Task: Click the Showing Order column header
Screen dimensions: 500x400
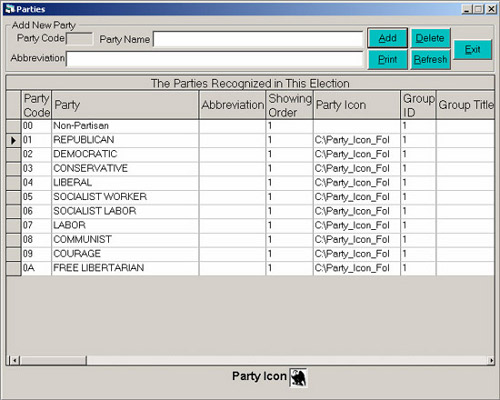Action: 290,105
